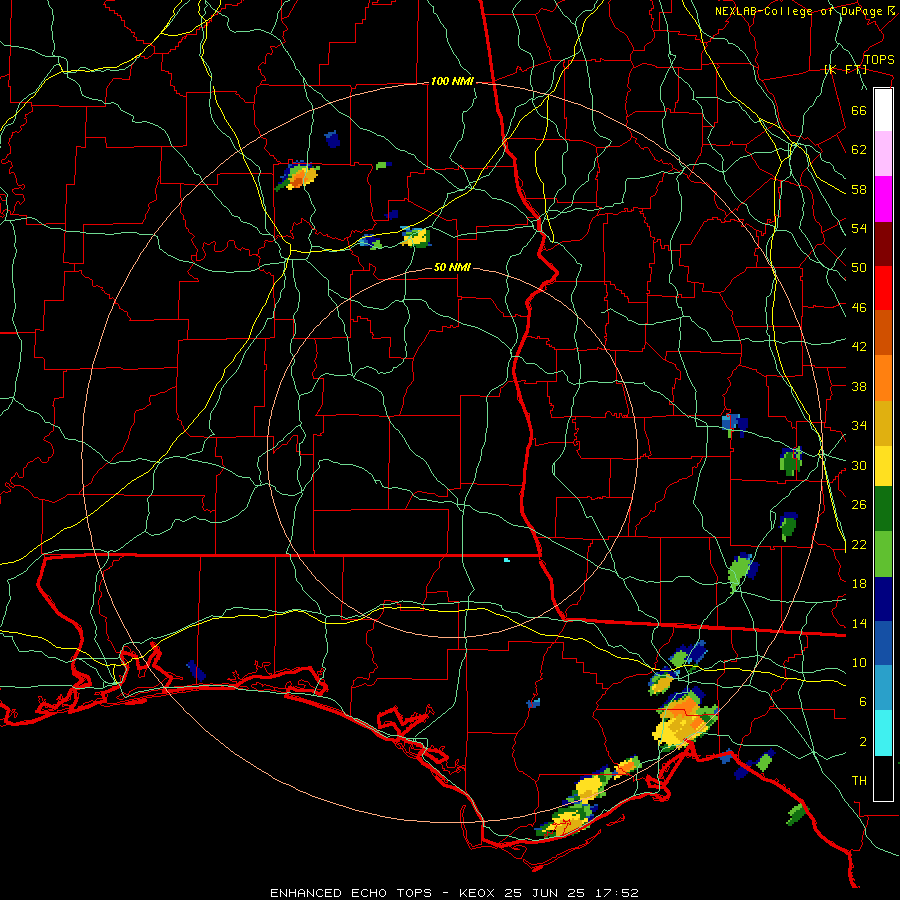Select the dark maroon legend swatch
This screenshot has width=900, height=900.
883,244
